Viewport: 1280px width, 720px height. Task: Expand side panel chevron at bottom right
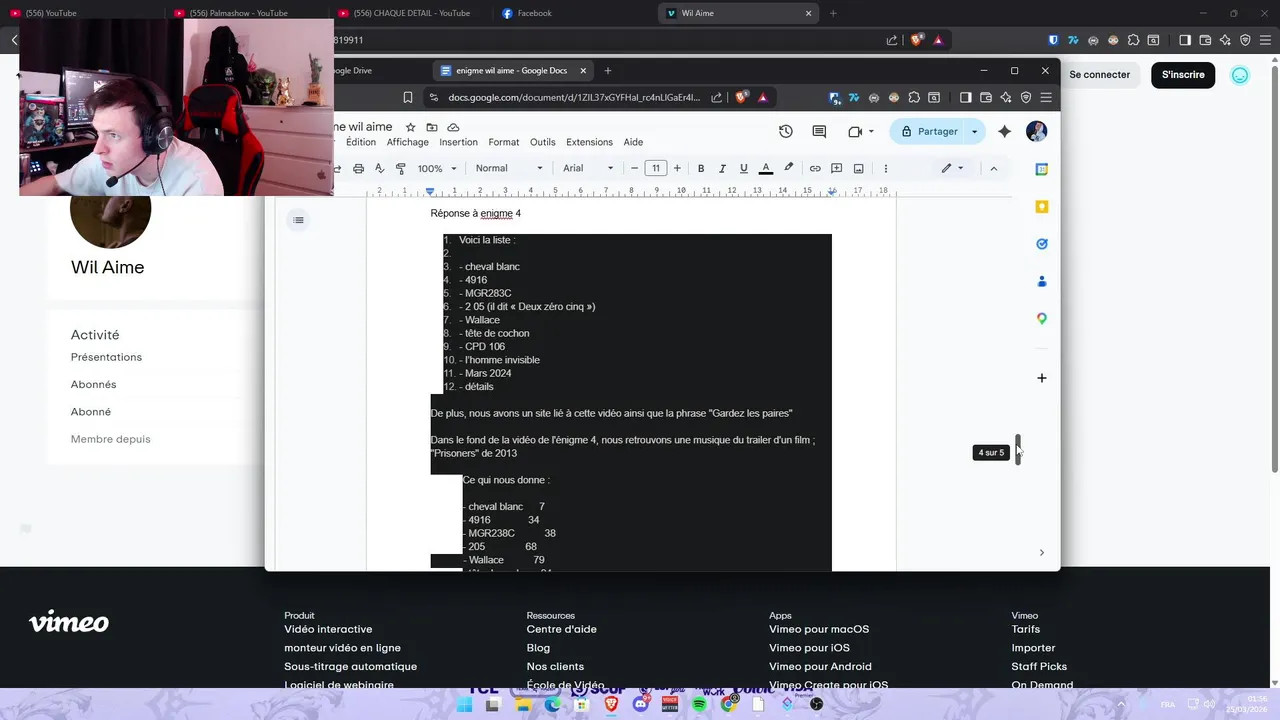[x=1041, y=553]
